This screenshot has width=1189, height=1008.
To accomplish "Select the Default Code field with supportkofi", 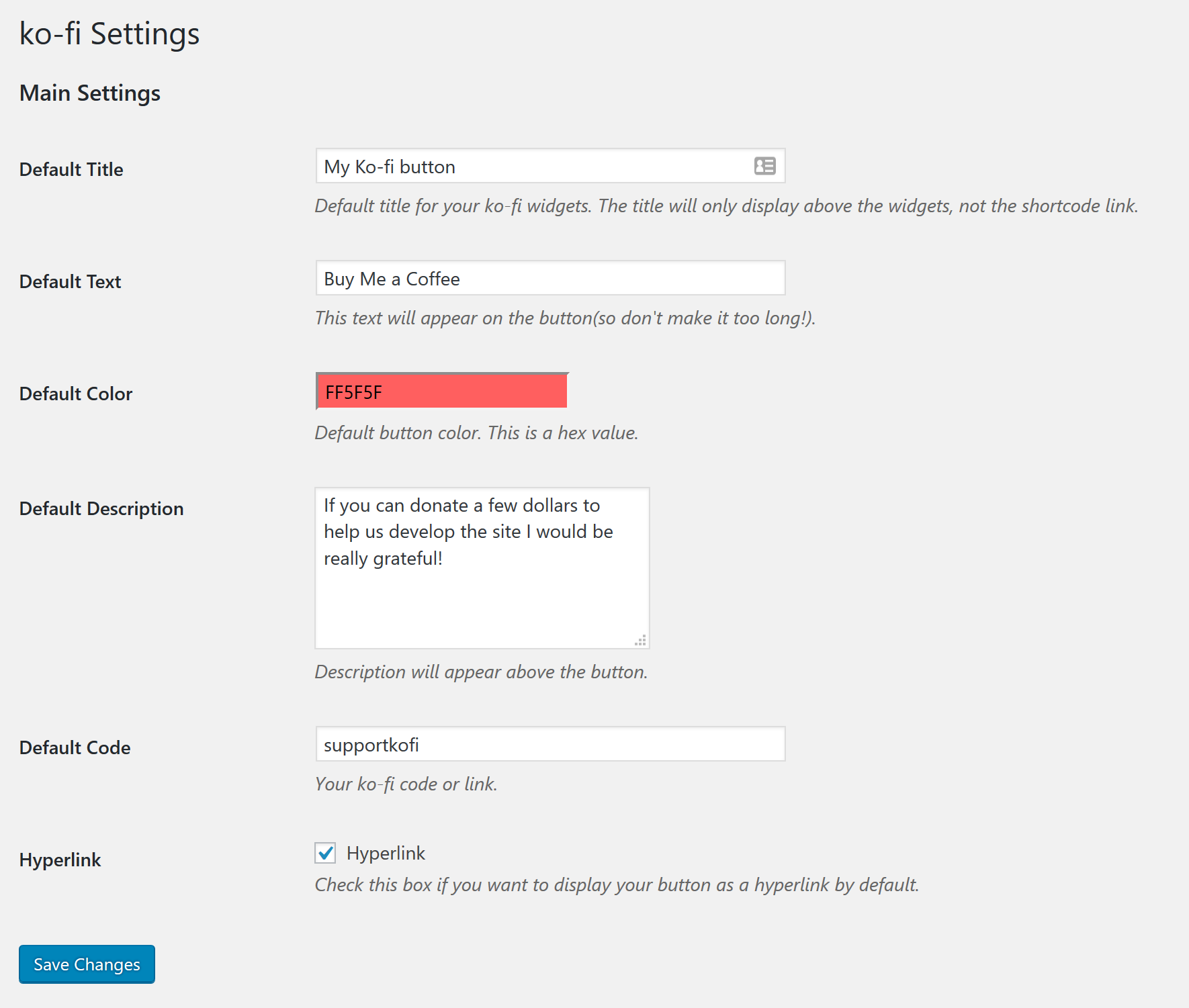I will click(x=550, y=744).
